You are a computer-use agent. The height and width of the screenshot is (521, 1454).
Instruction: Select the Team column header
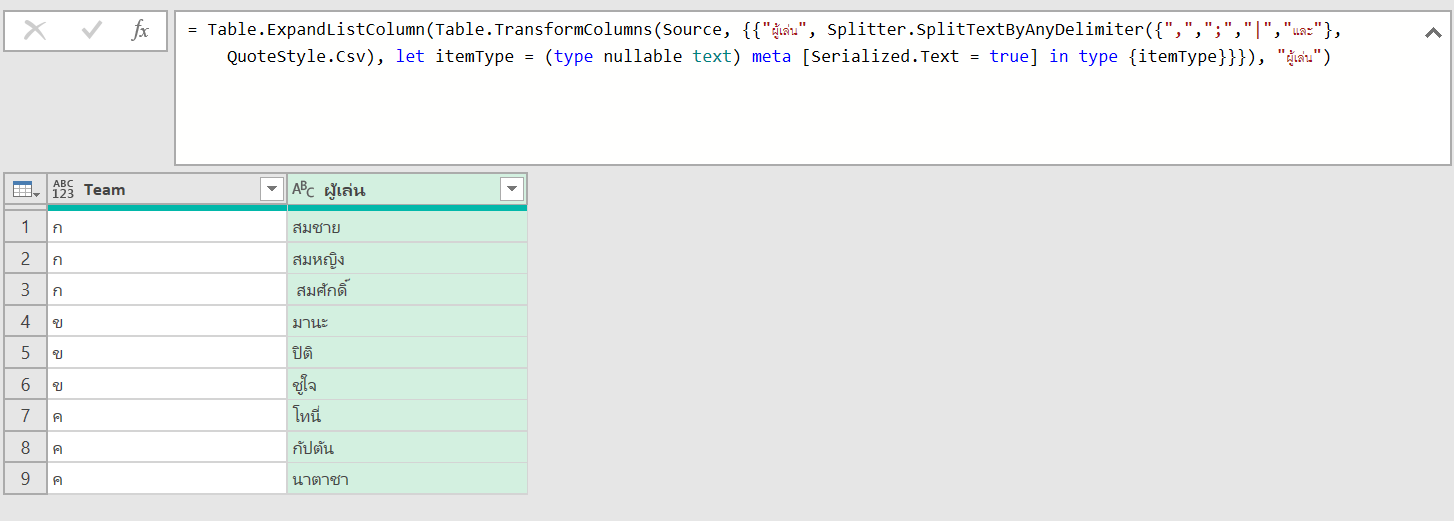pyautogui.click(x=167, y=189)
